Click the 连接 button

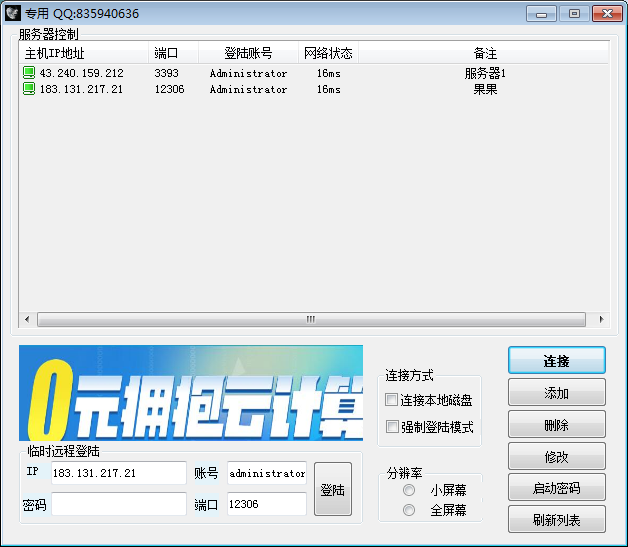tap(557, 360)
